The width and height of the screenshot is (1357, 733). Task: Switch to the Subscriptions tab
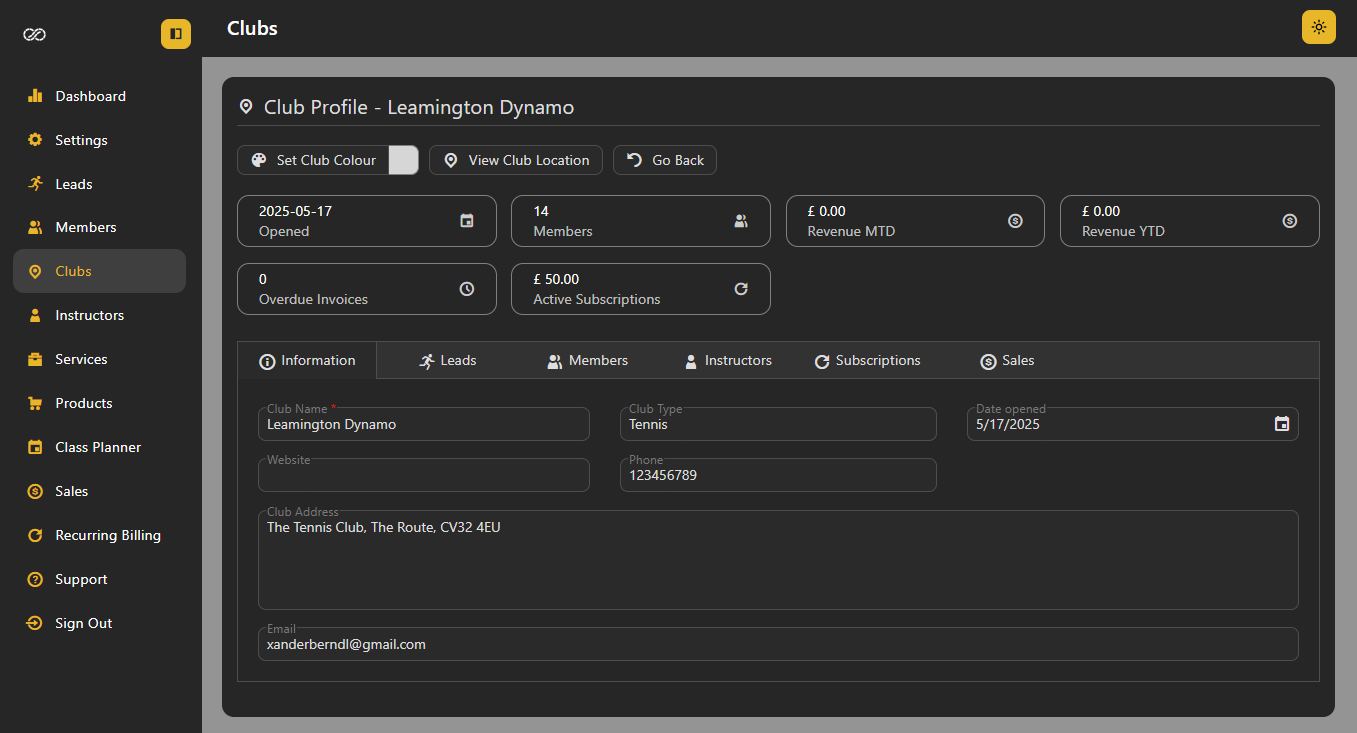pos(867,360)
